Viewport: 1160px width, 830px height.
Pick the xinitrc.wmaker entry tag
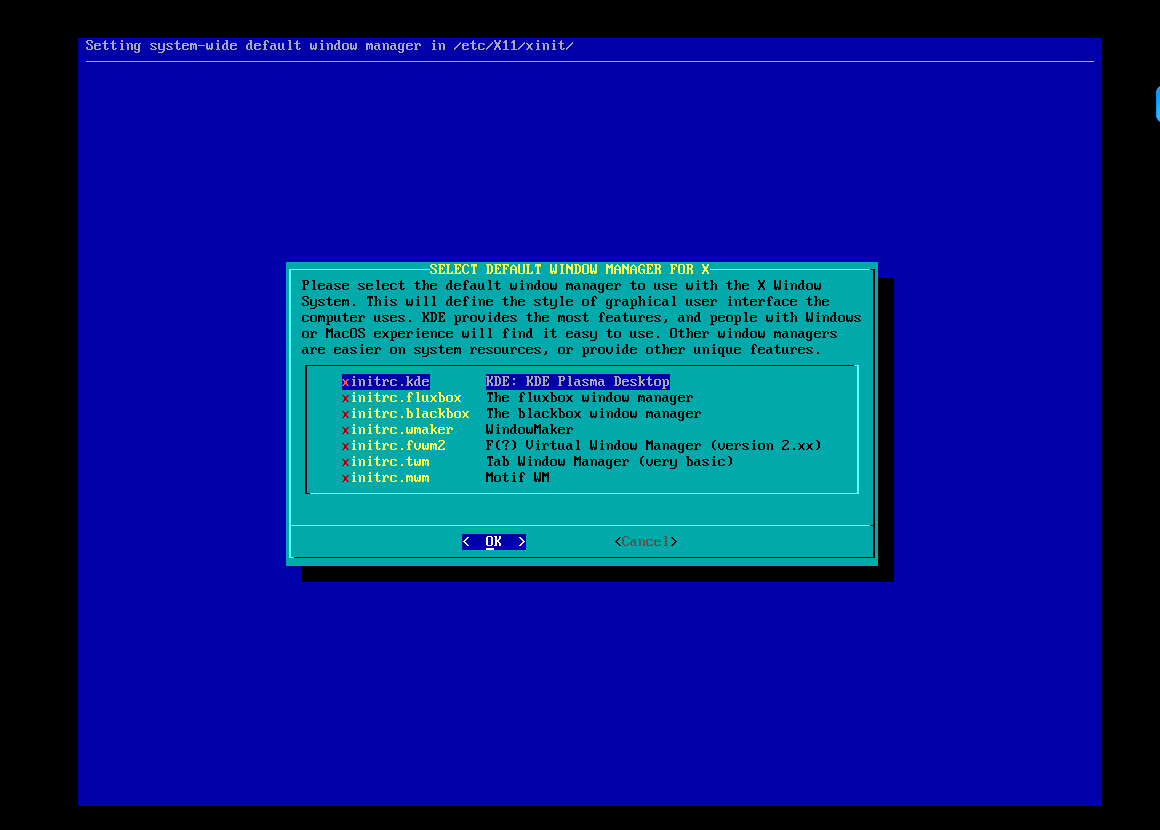click(x=398, y=430)
